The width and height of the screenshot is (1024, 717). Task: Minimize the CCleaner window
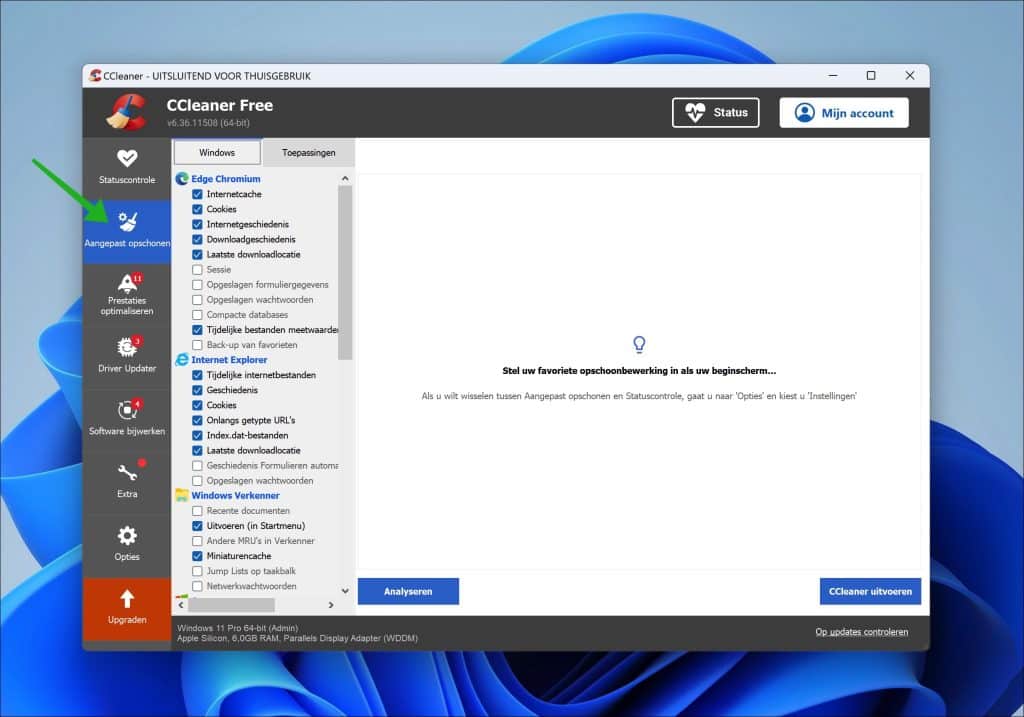coord(833,76)
